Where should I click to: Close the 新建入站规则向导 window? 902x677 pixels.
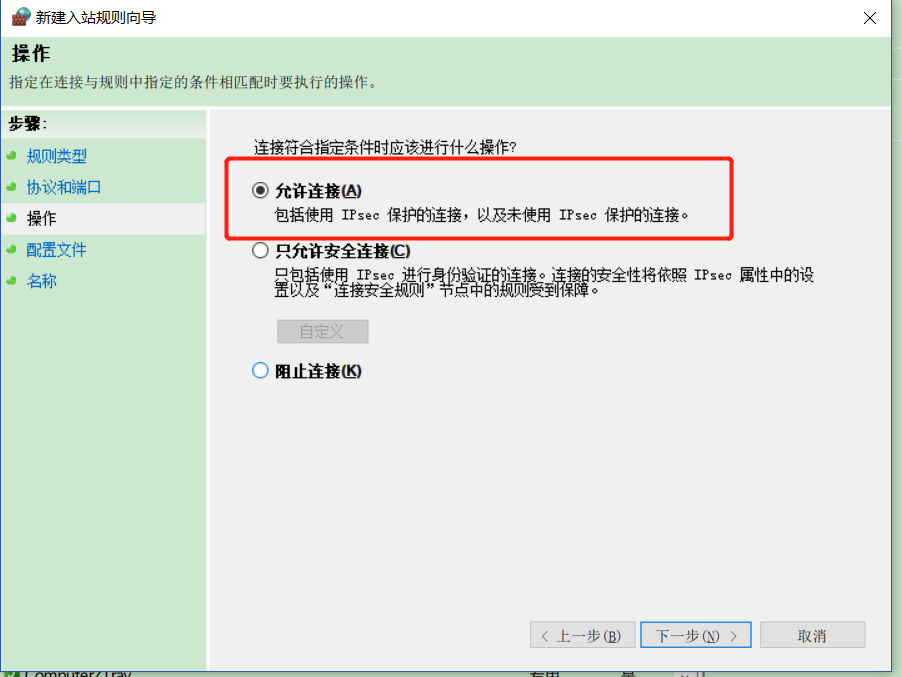870,18
